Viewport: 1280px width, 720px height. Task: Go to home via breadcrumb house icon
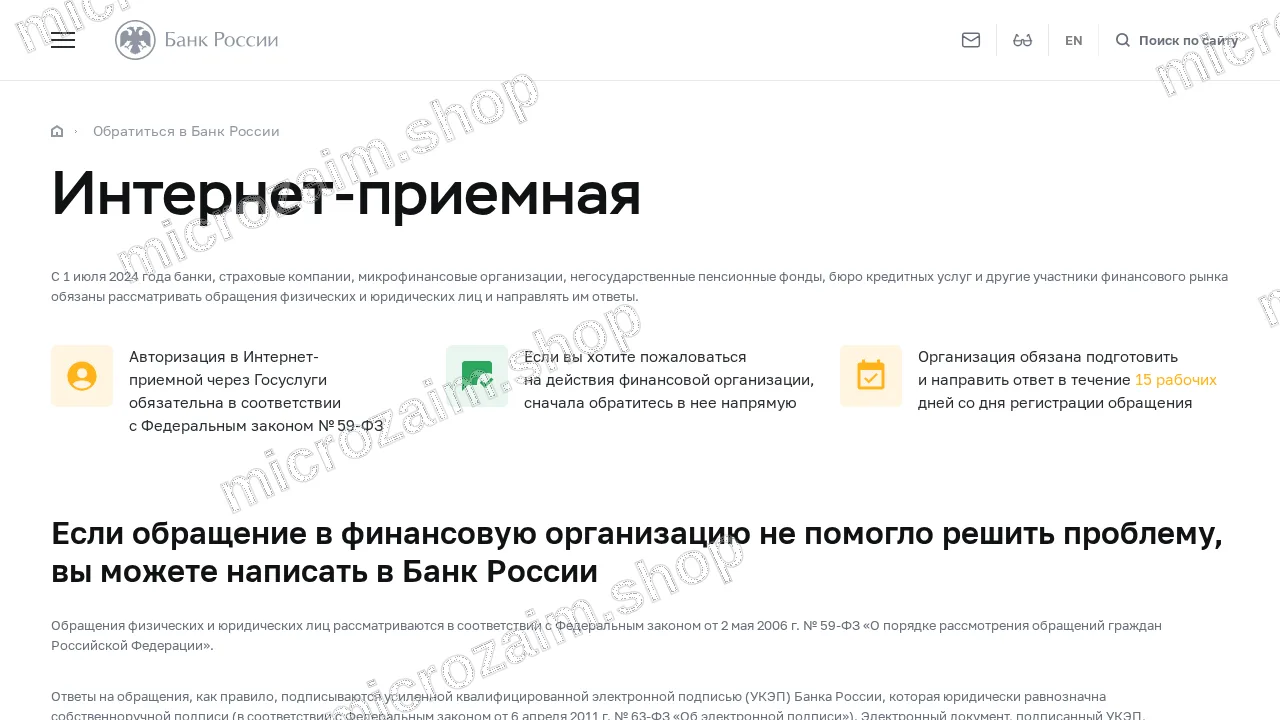(x=57, y=131)
